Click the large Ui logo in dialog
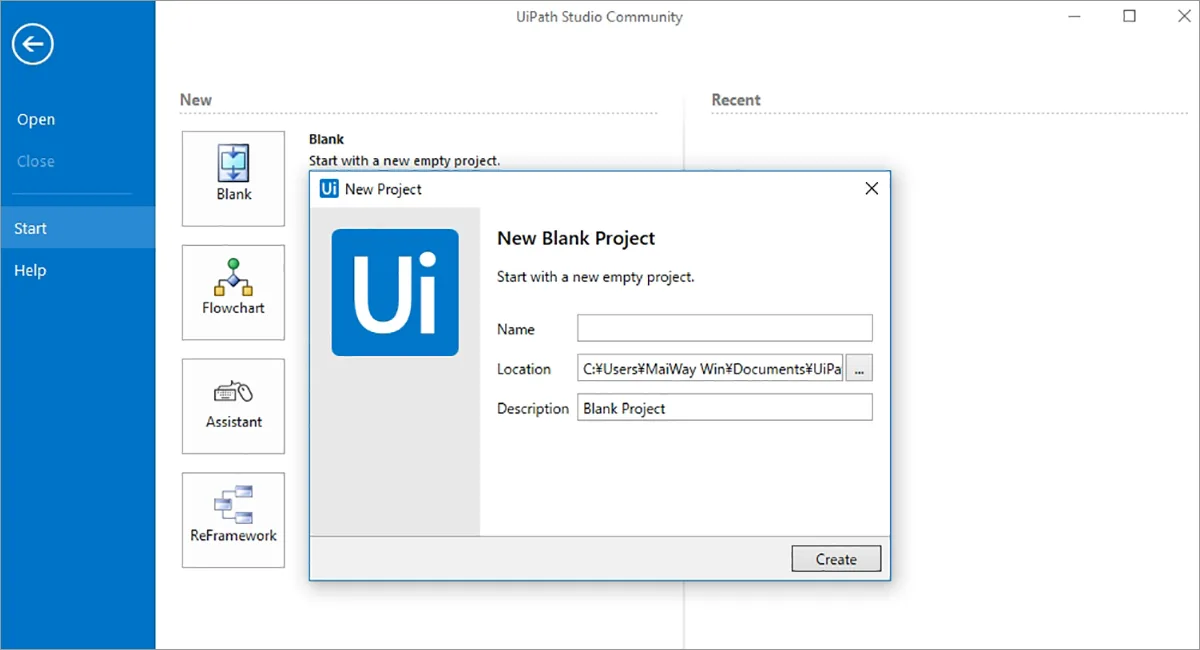Image resolution: width=1200 pixels, height=650 pixels. click(x=395, y=293)
